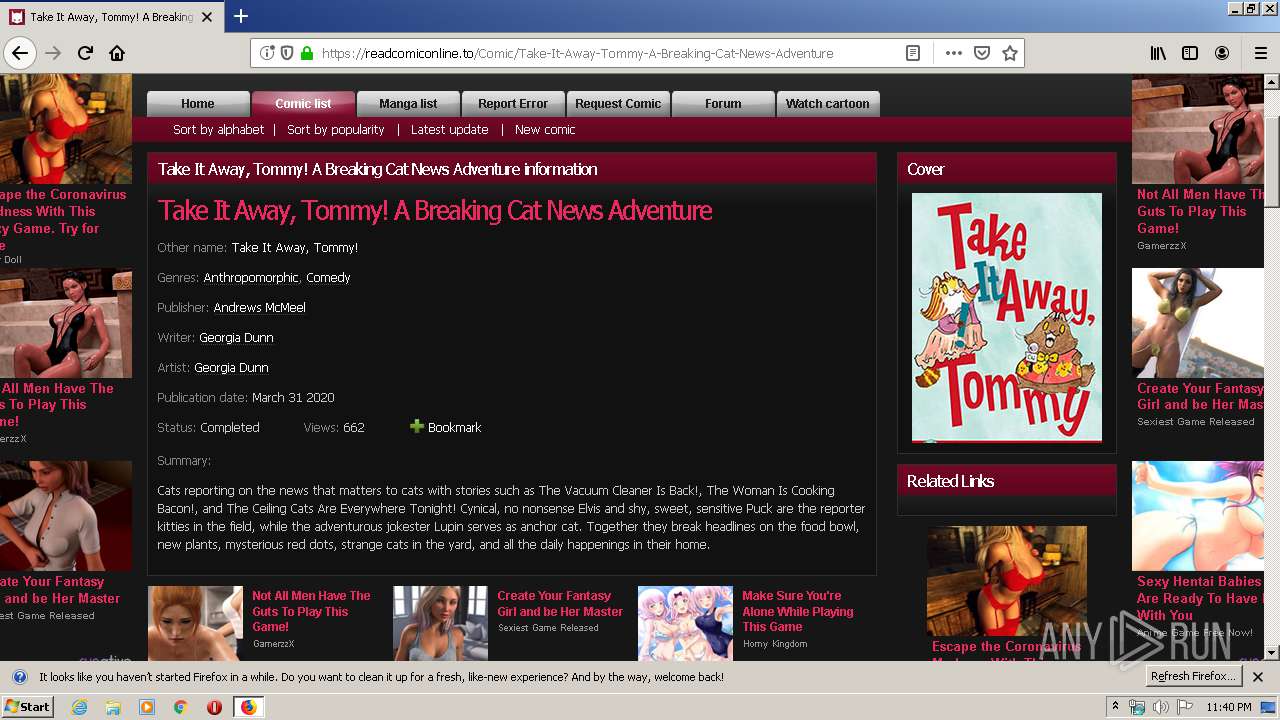This screenshot has height=720, width=1280.
Task: Toggle Reader View icon in address bar
Action: click(x=913, y=53)
